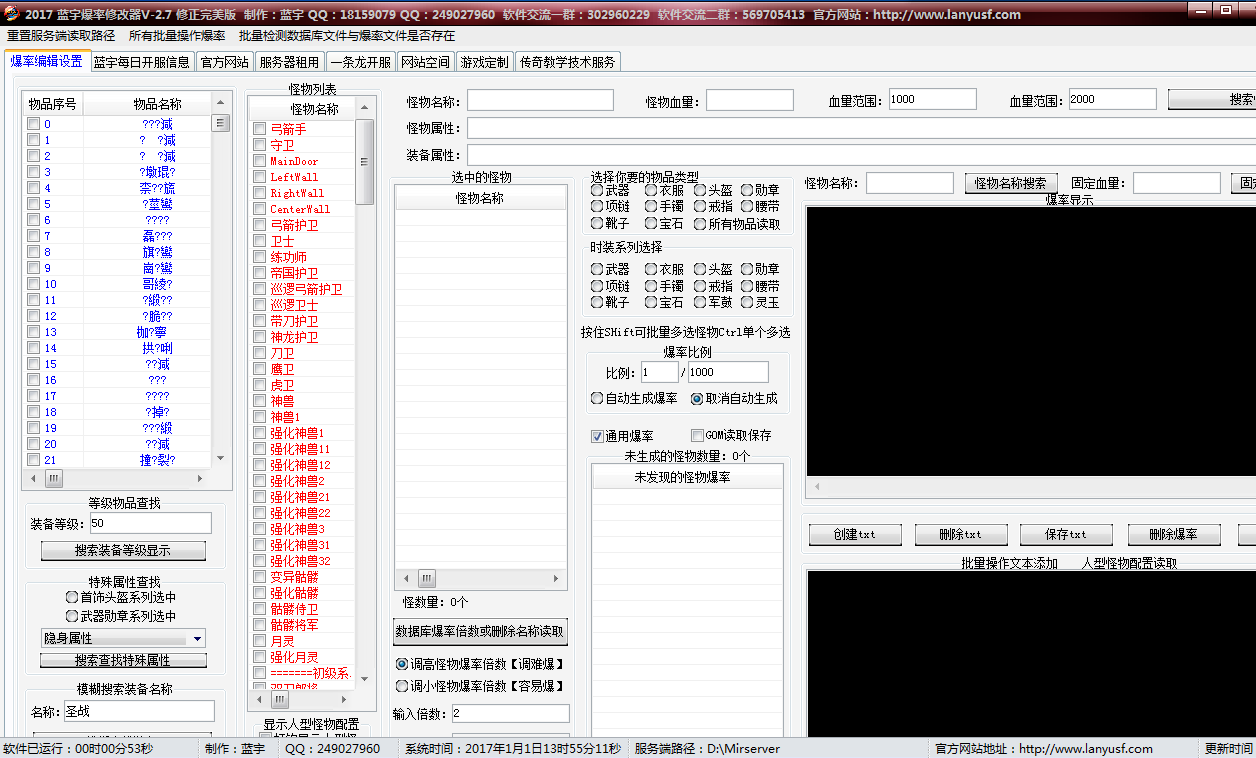Click the 删除爆率 button
The height and width of the screenshot is (758, 1256).
pos(1175,535)
